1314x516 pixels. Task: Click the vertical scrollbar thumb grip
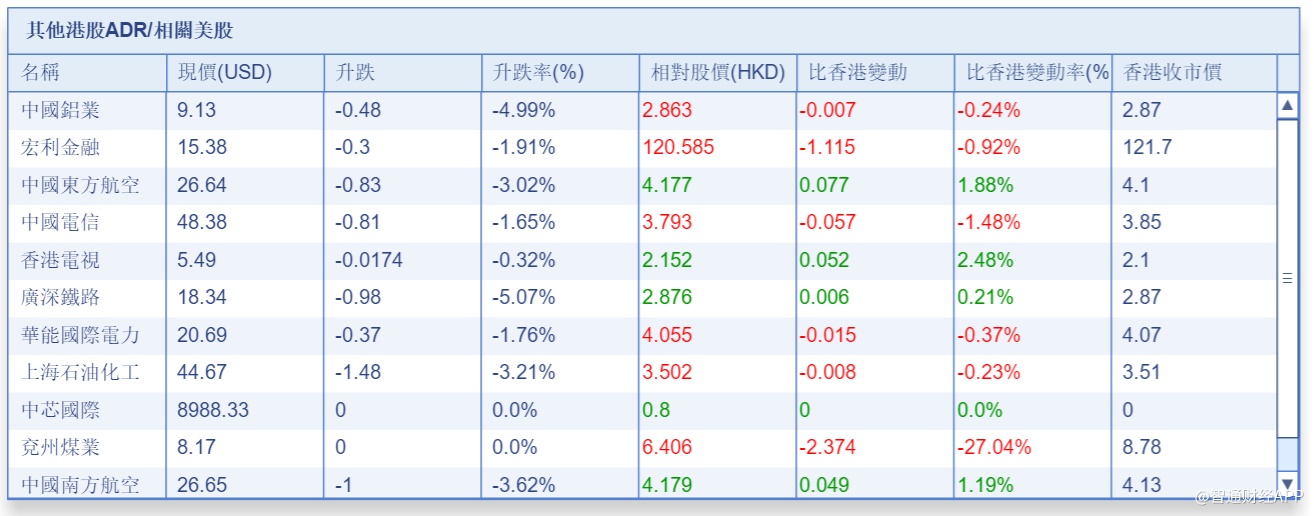(x=1288, y=279)
